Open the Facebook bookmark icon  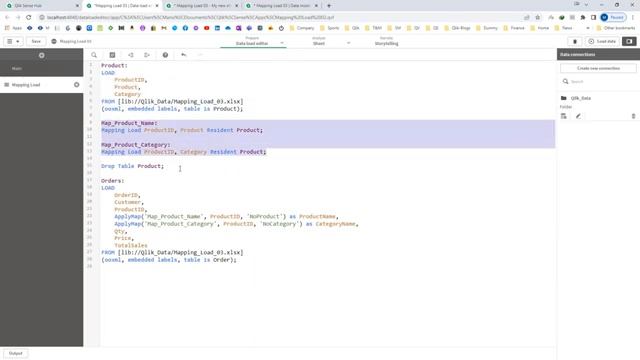pos(185,28)
